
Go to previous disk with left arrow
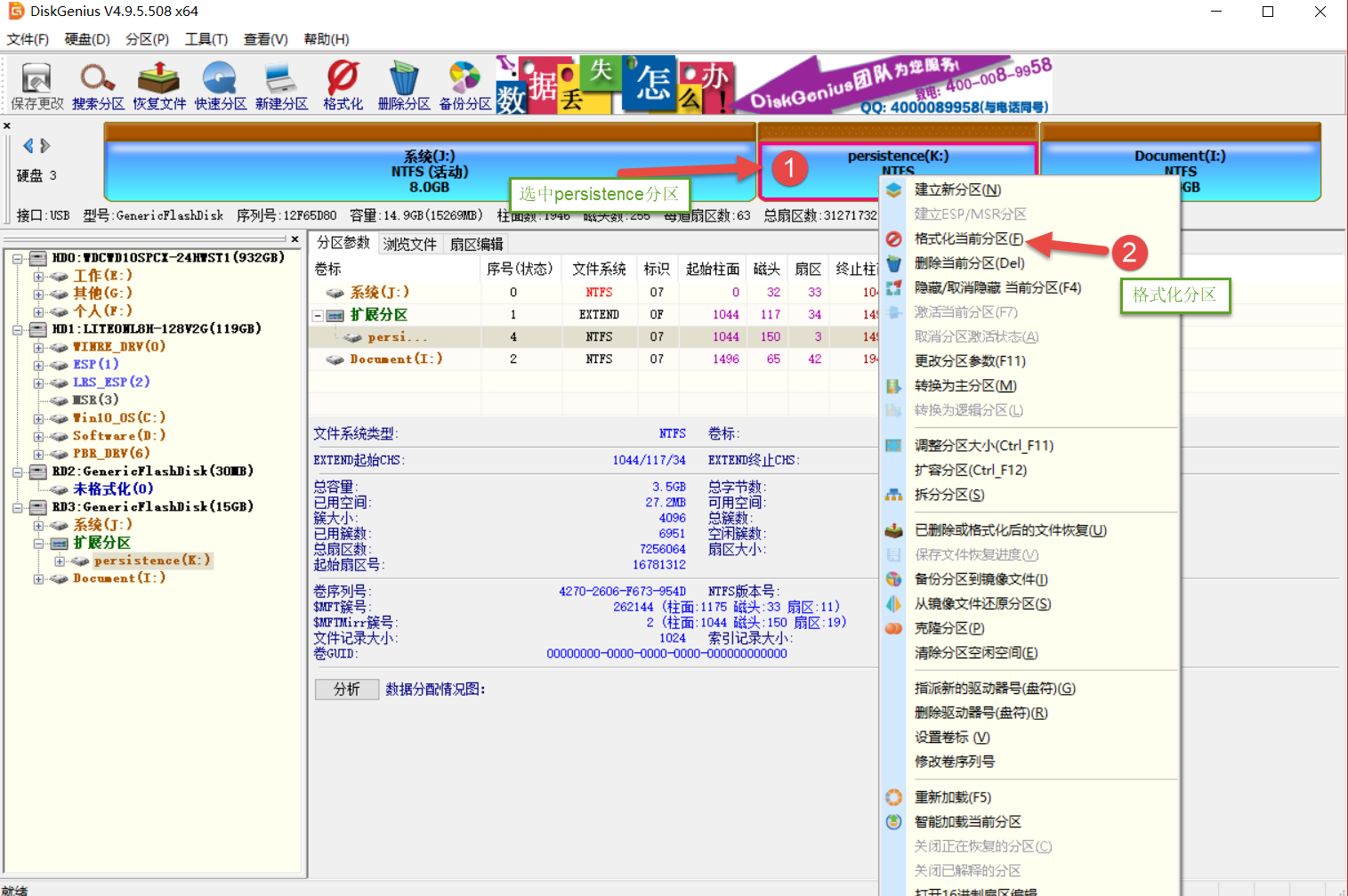tap(28, 145)
